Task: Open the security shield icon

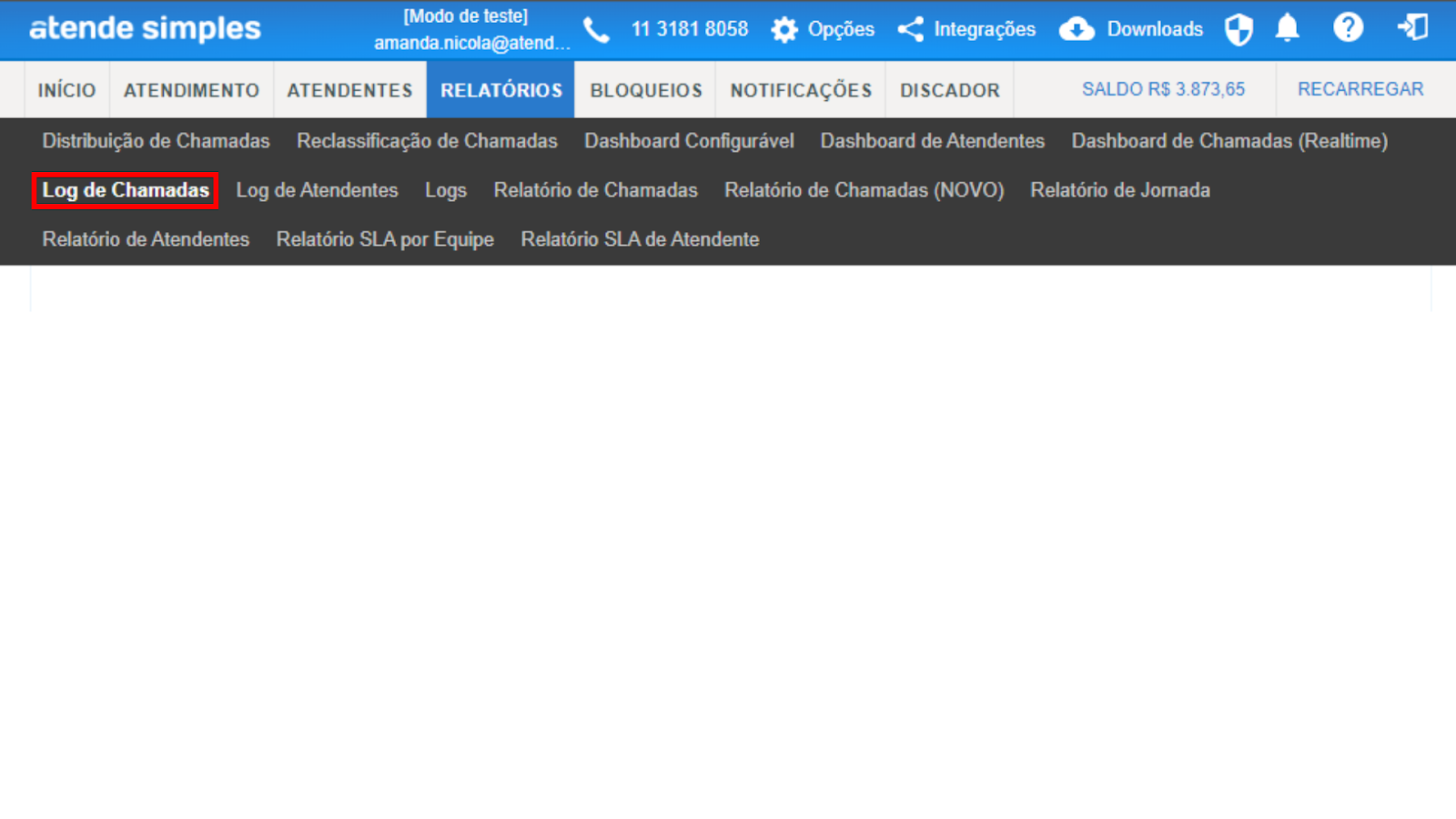Action: (x=1239, y=29)
